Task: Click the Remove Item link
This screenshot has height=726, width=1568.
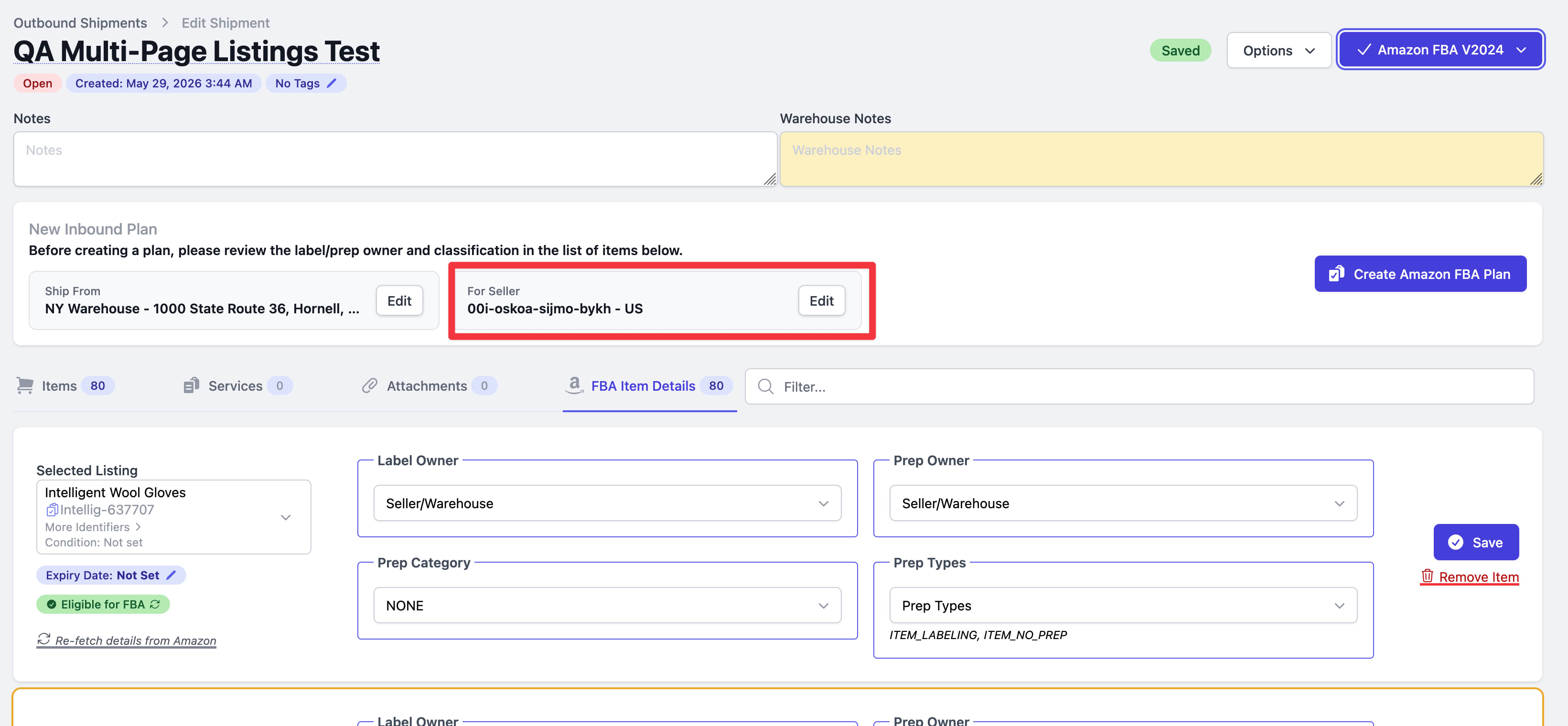Action: (x=1470, y=577)
